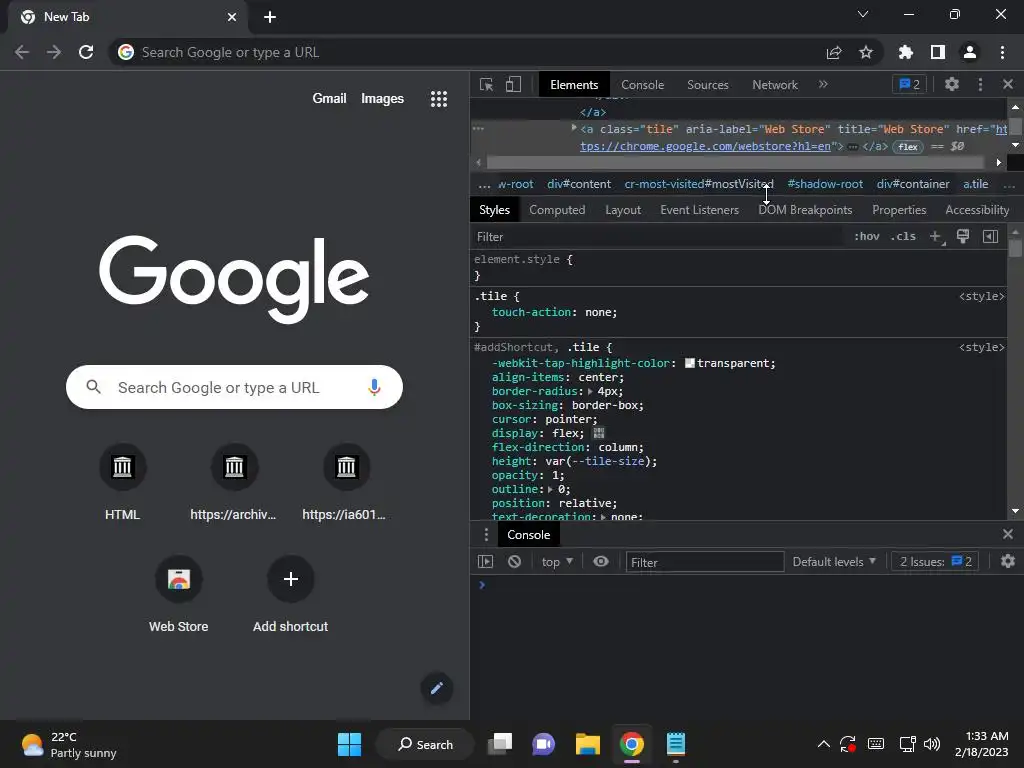
Task: Select a.tile in the breadcrumb
Action: 976,184
